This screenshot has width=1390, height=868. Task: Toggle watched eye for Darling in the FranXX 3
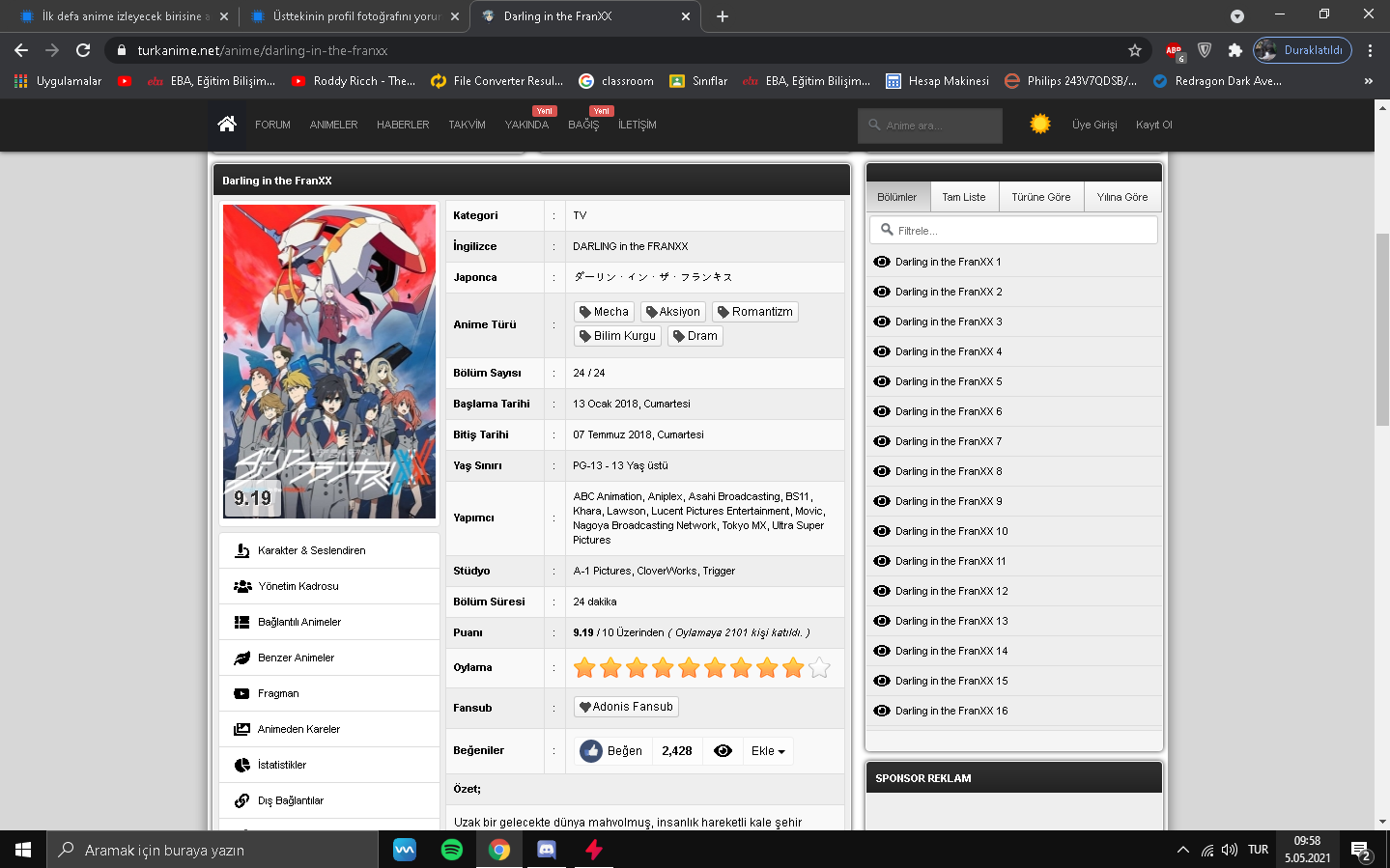pos(882,322)
